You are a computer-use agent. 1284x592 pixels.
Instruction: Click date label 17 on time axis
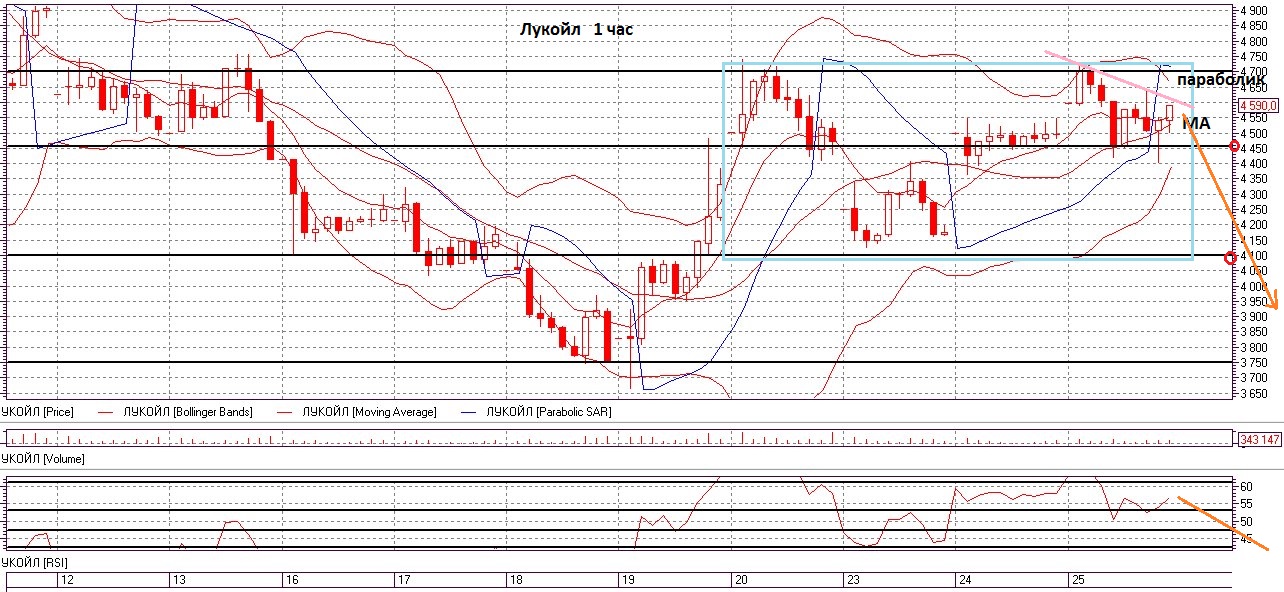[x=403, y=580]
